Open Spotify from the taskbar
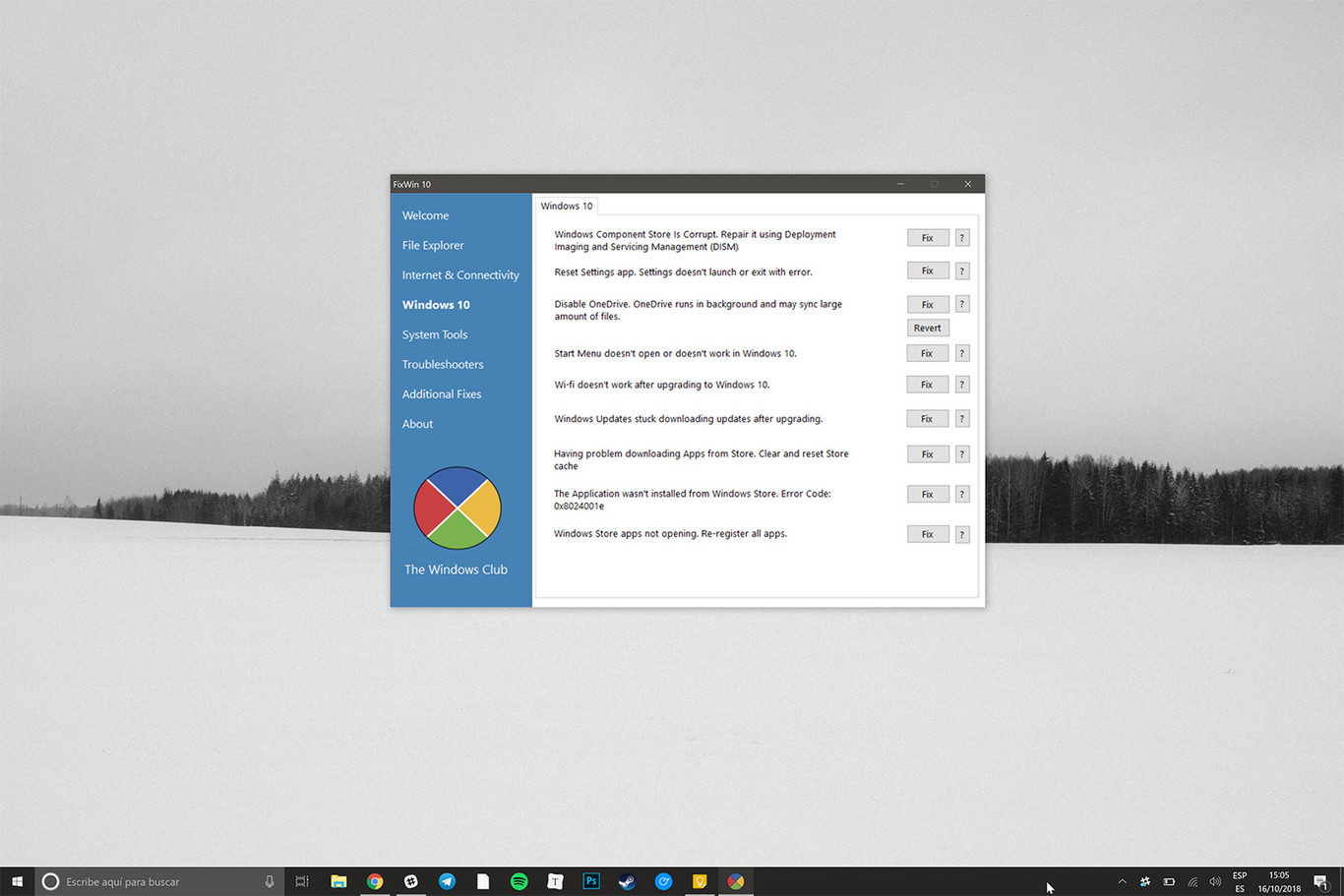The image size is (1344, 896). point(519,881)
